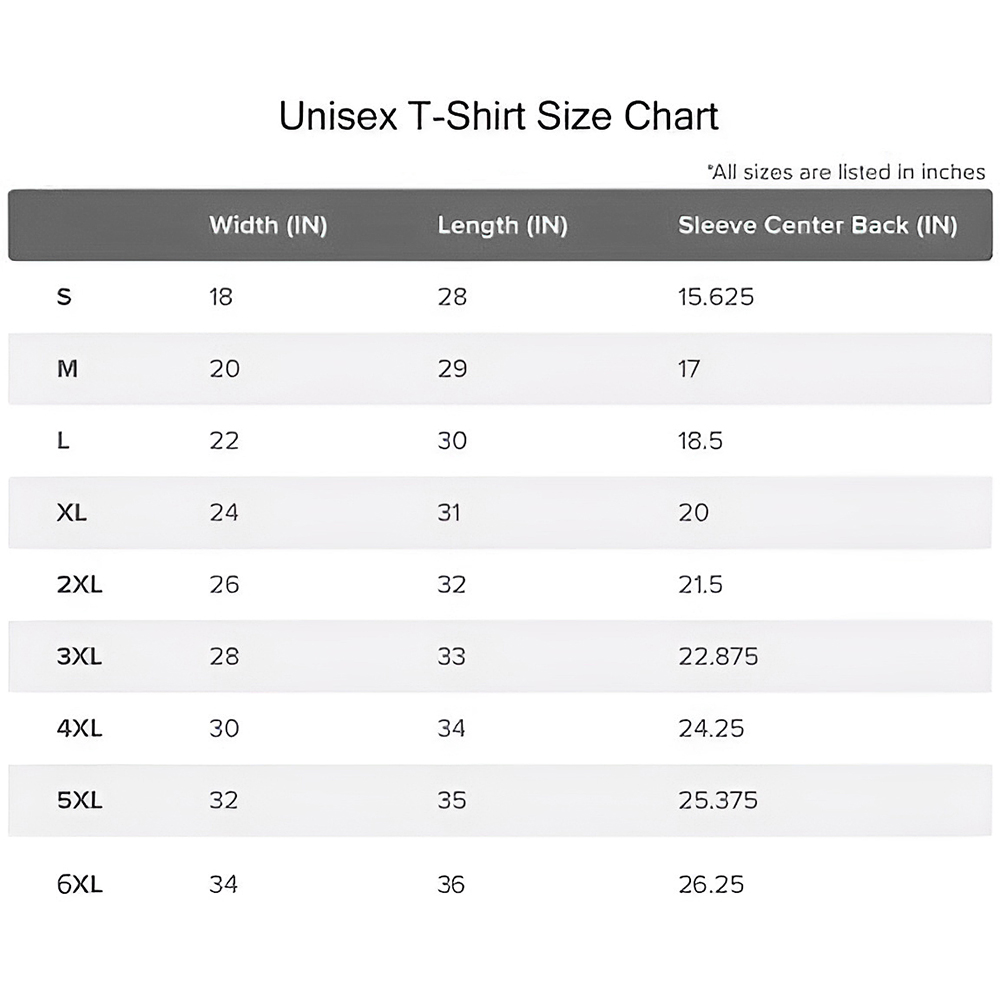This screenshot has height=1000, width=1000.
Task: Select the 18.5 sleeve value
Action: click(x=700, y=441)
